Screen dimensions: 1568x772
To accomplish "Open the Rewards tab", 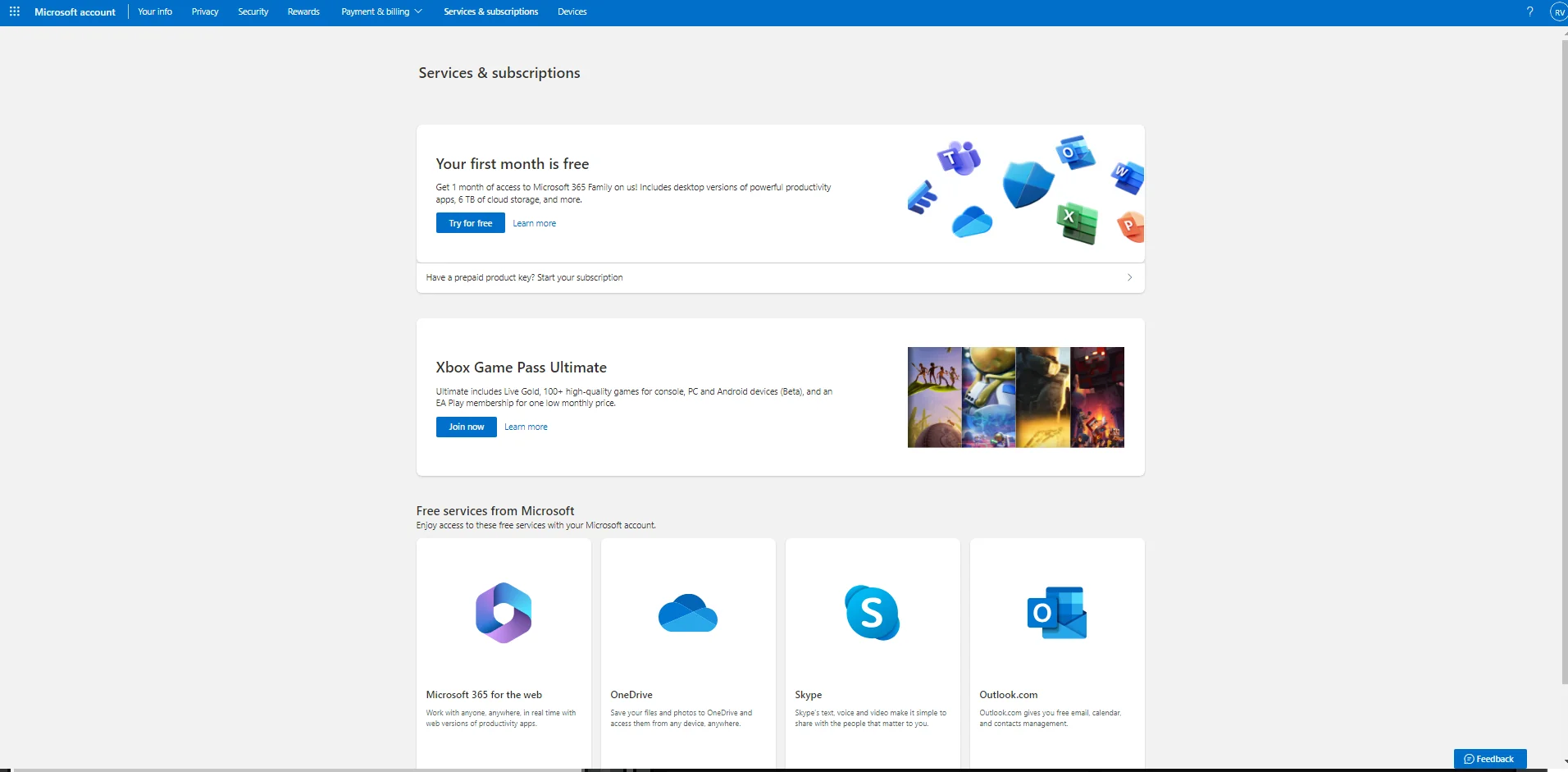I will click(303, 11).
